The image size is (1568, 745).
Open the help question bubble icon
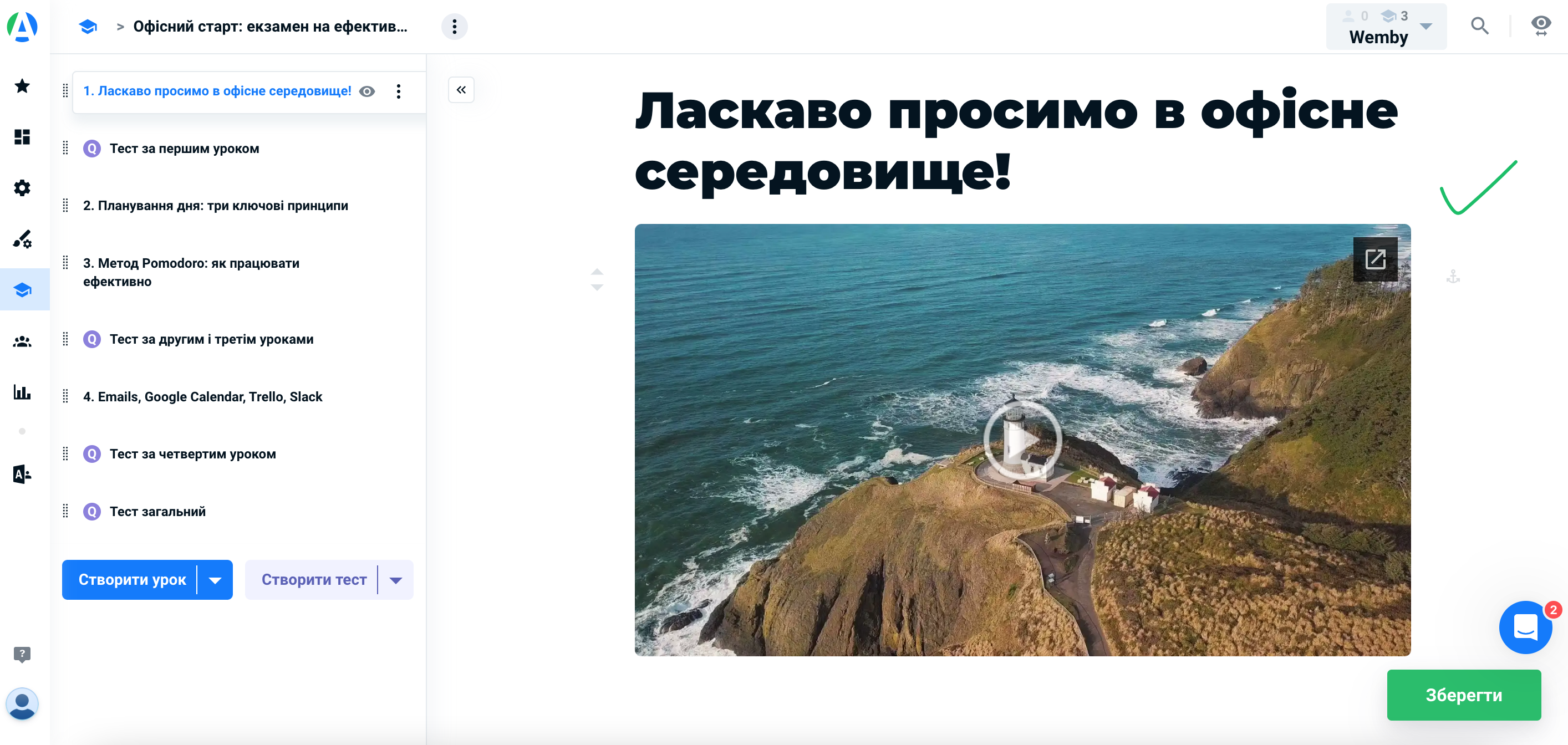pos(22,654)
